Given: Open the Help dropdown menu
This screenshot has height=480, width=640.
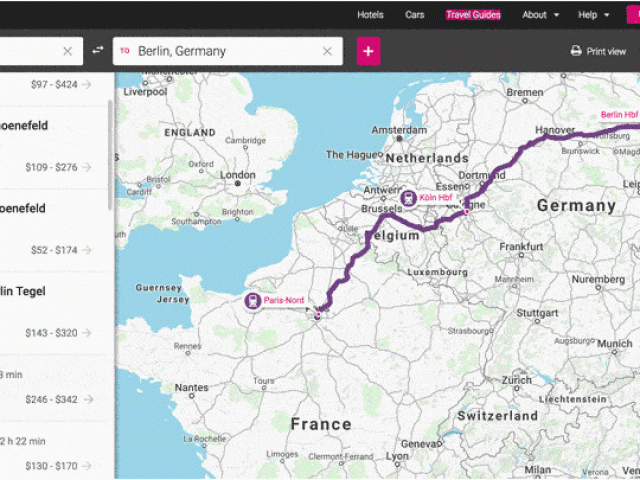Looking at the screenshot, I should [593, 15].
